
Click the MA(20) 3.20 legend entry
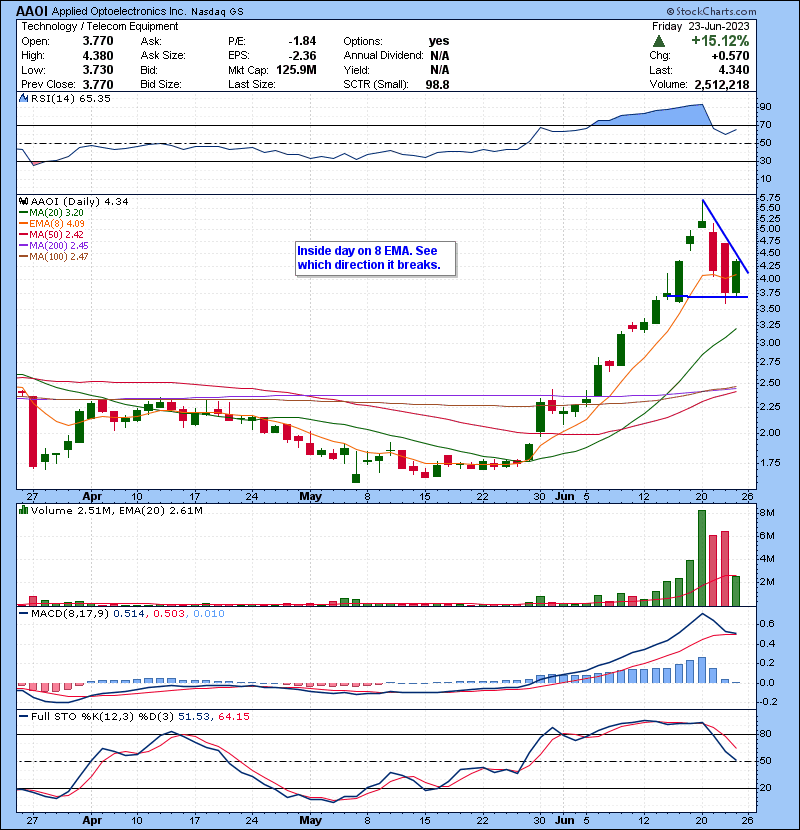51,212
